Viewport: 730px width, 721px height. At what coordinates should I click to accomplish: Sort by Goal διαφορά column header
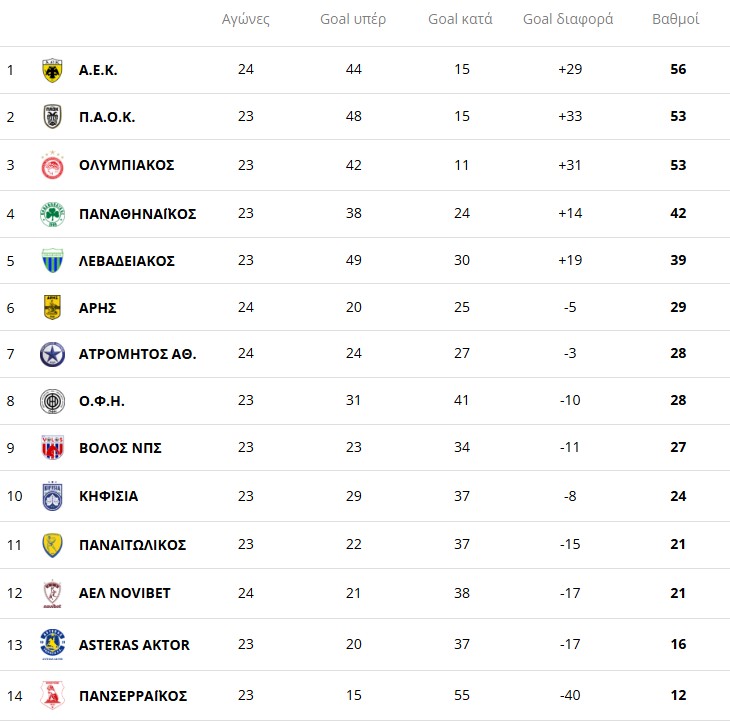568,19
